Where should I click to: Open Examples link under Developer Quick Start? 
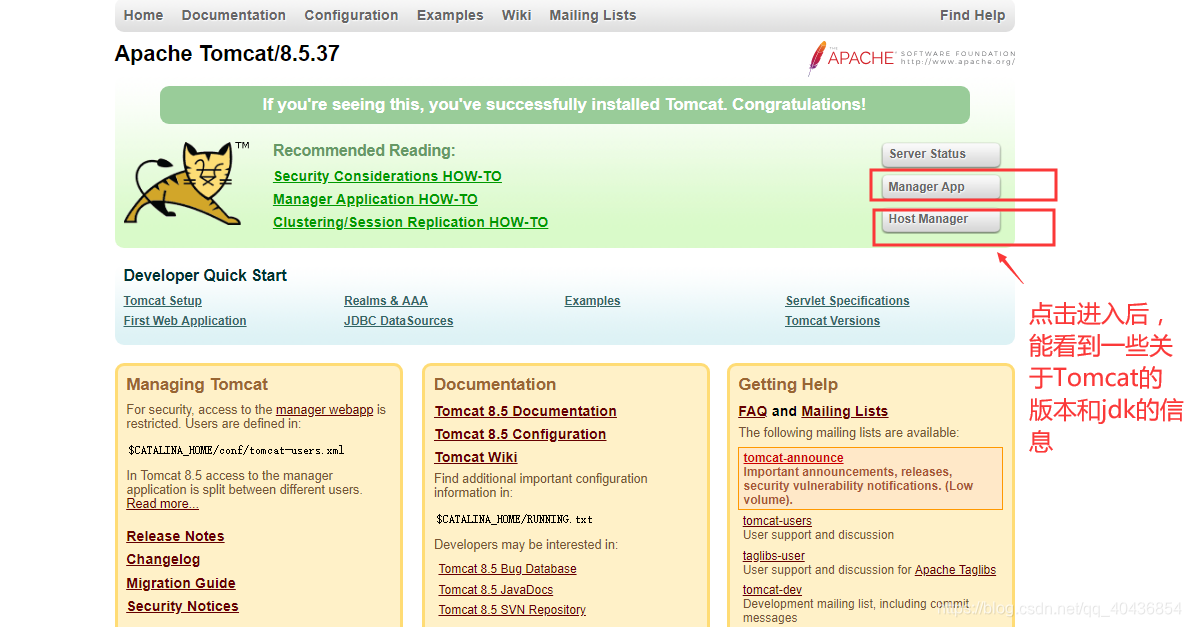coord(592,301)
